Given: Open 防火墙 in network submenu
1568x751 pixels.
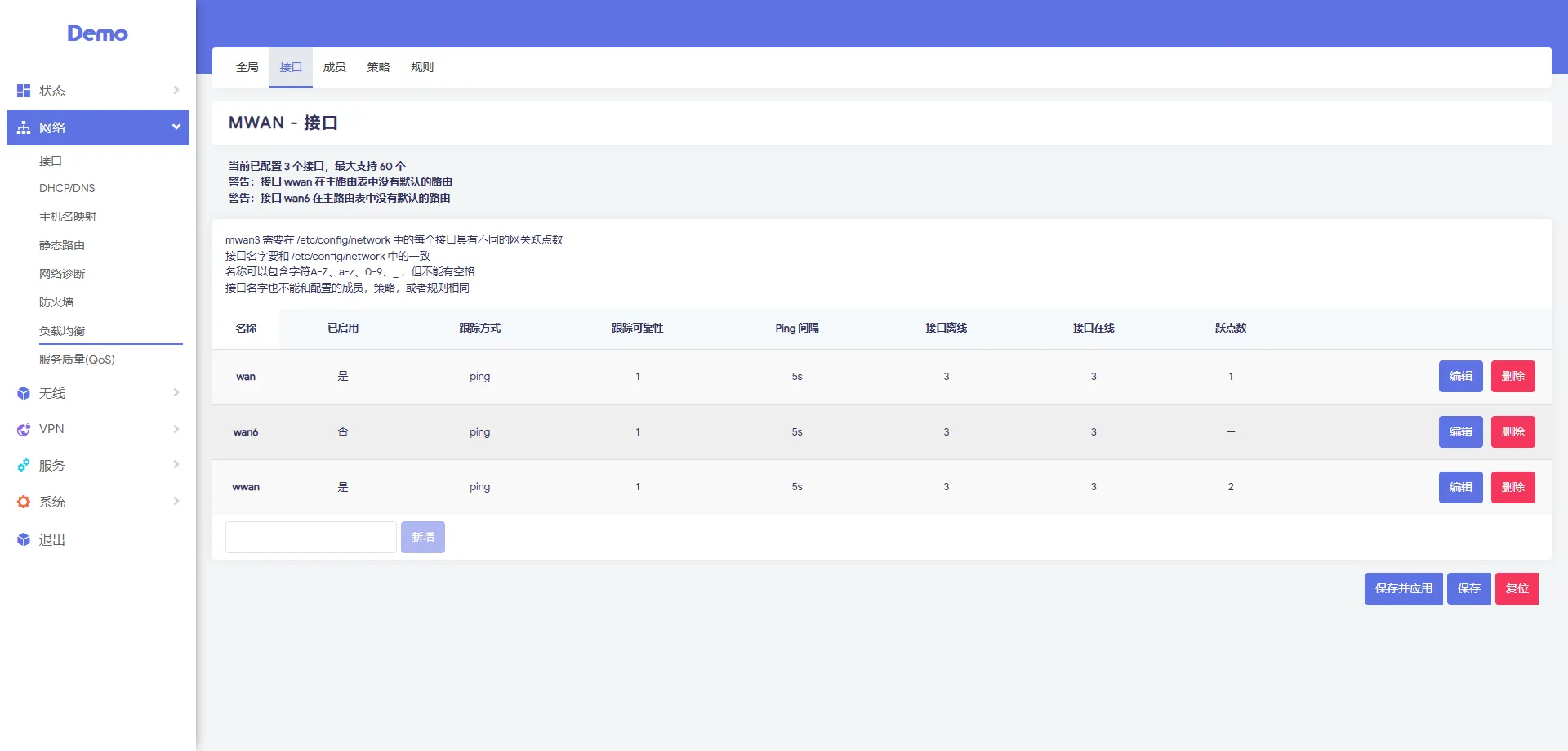Looking at the screenshot, I should click(56, 302).
